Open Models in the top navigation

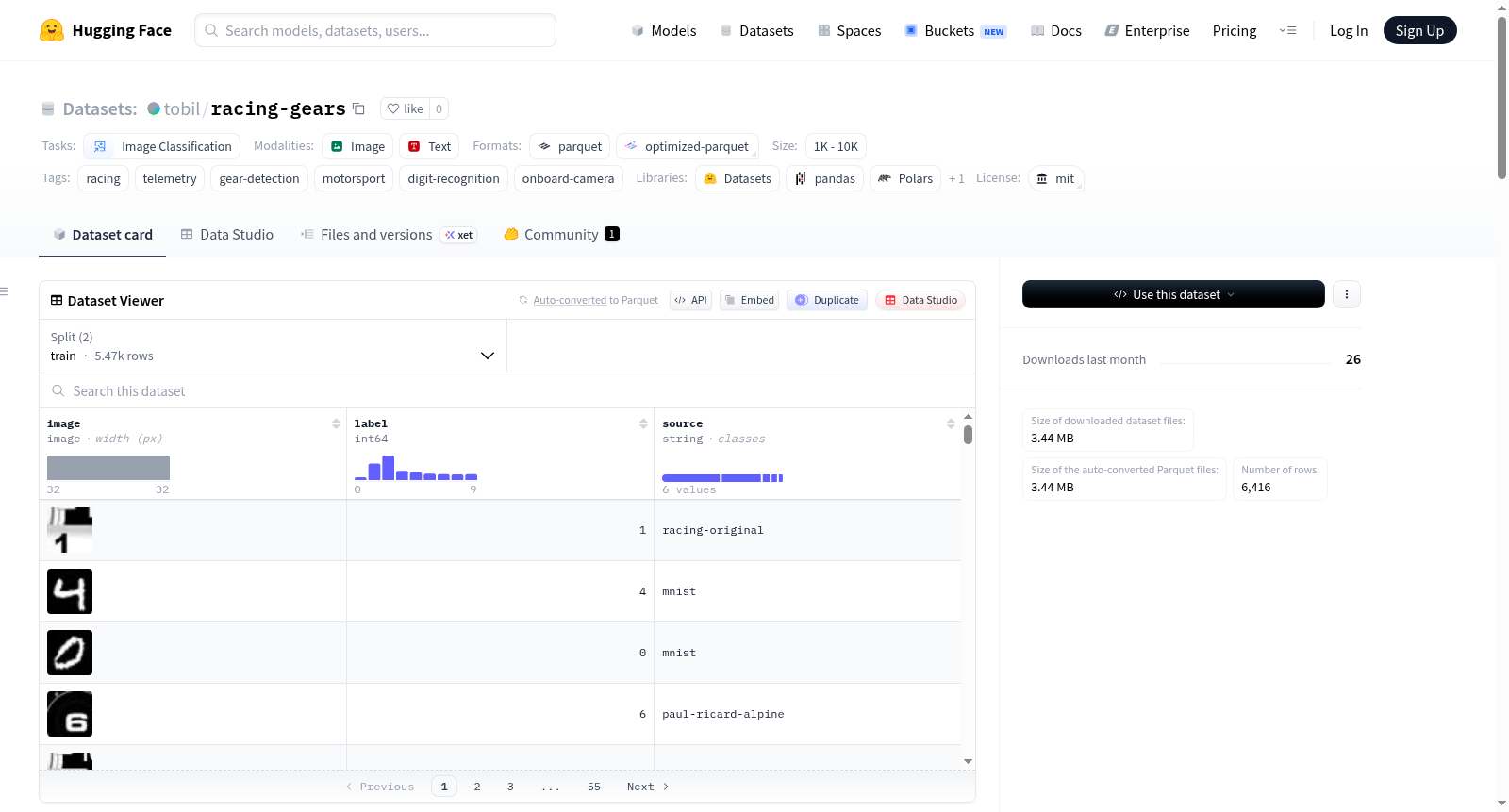pyautogui.click(x=664, y=30)
